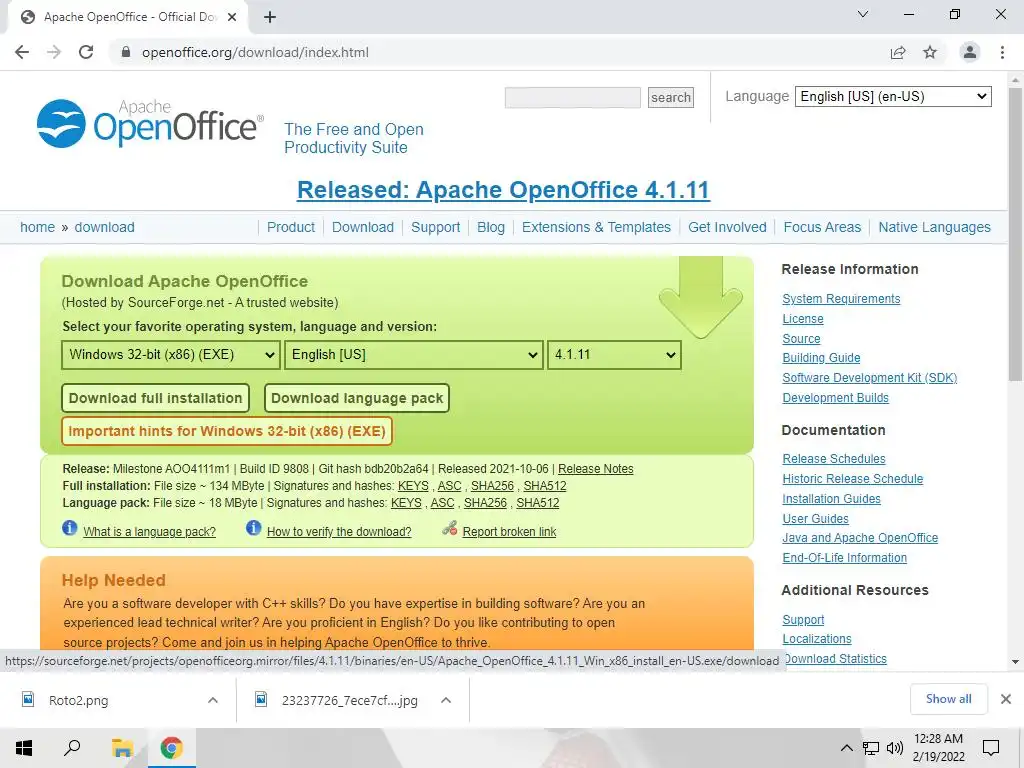Click the icon beside Report broken link
This screenshot has width=1024, height=768.
pyautogui.click(x=449, y=528)
